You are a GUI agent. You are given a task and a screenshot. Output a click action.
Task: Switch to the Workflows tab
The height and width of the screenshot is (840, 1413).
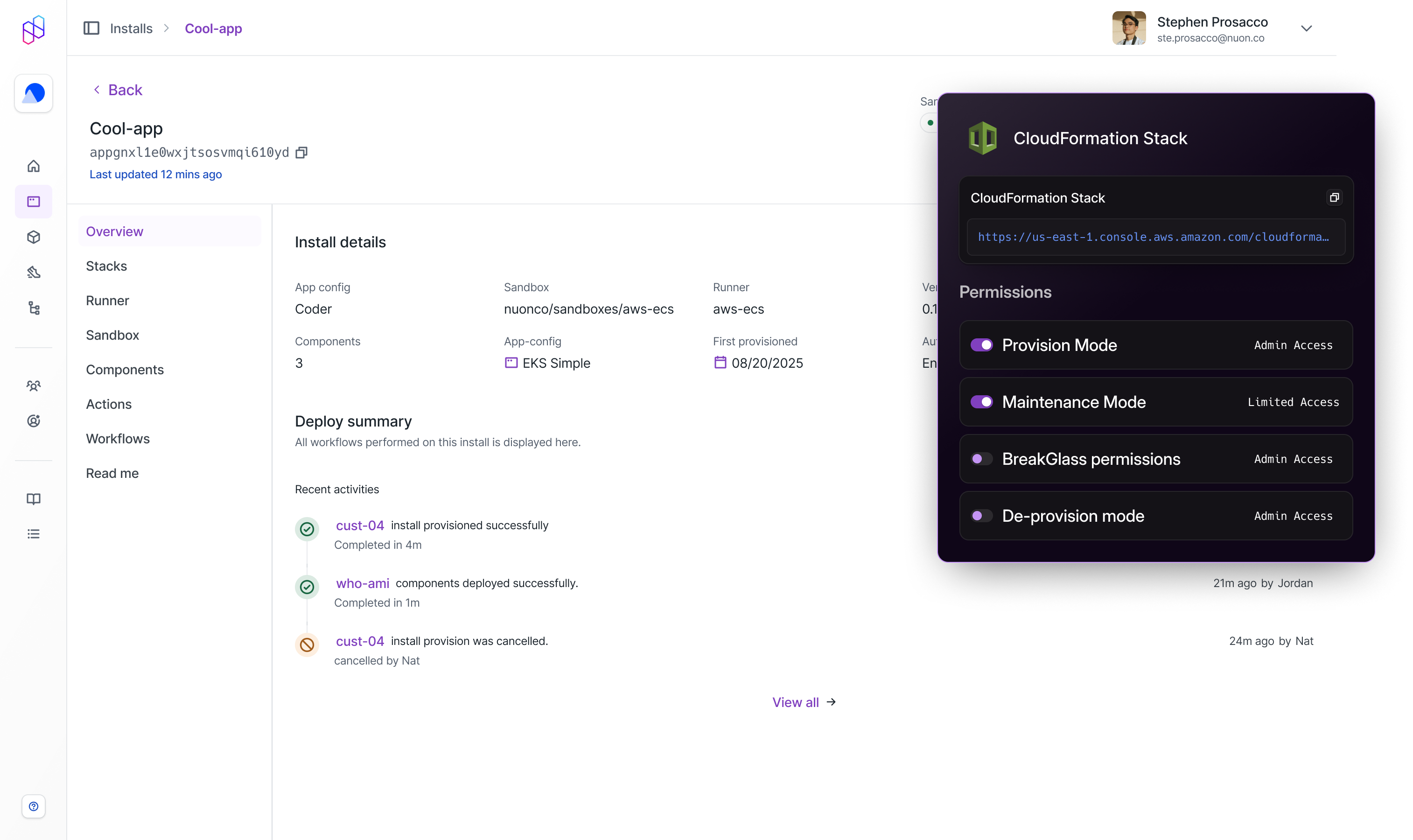(x=118, y=439)
